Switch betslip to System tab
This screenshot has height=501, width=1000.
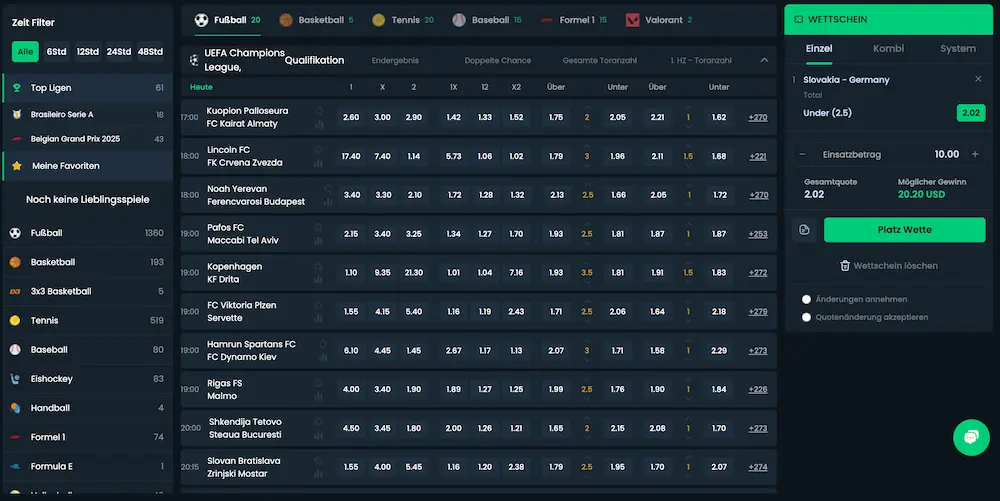957,48
